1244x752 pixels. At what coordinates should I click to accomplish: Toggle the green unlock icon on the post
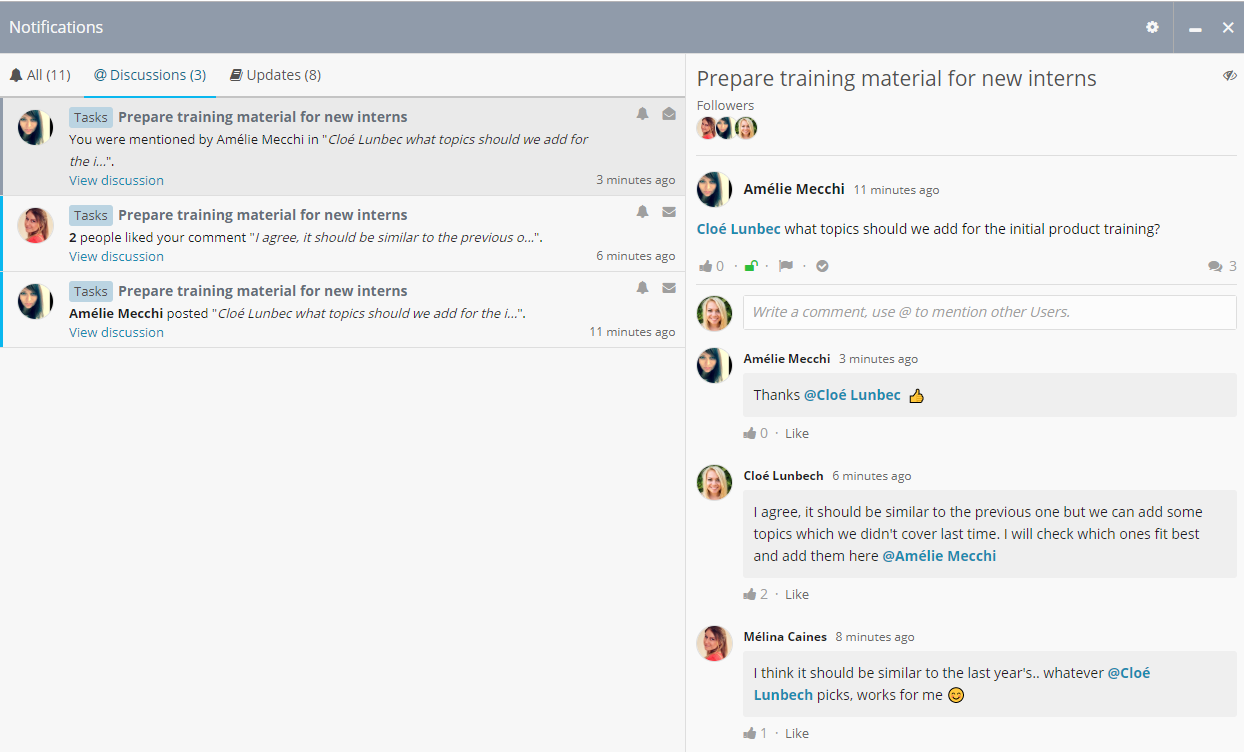(751, 266)
